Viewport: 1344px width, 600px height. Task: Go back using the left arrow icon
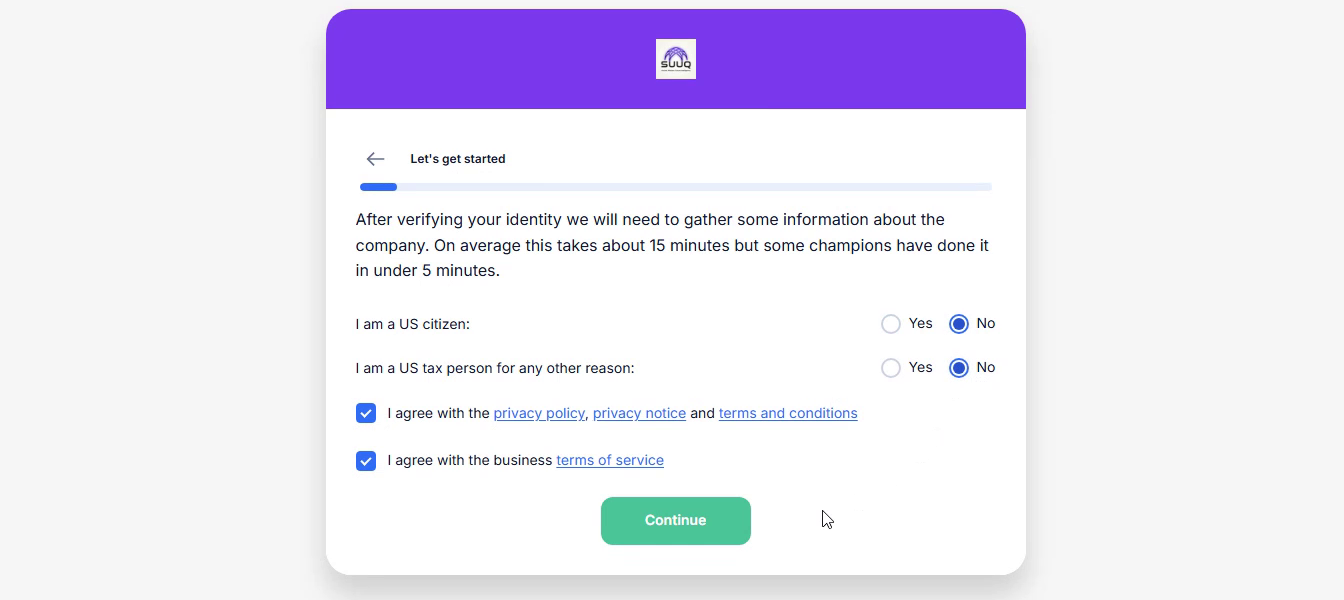375,159
